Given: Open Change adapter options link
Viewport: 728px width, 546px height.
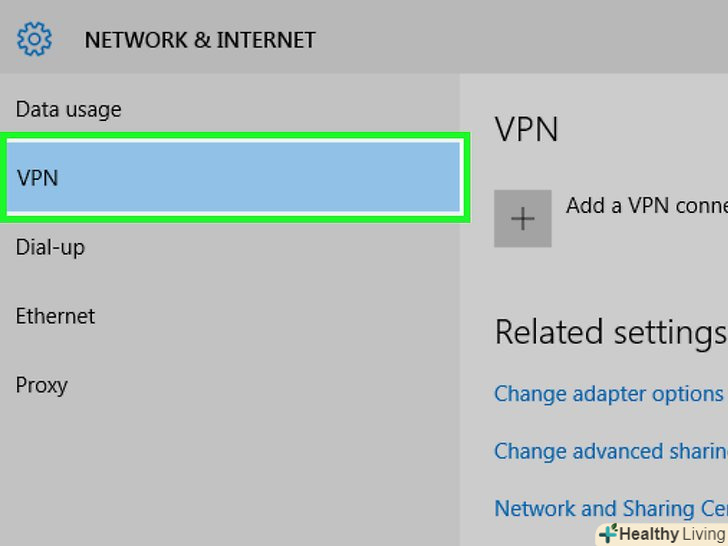Looking at the screenshot, I should (x=608, y=393).
